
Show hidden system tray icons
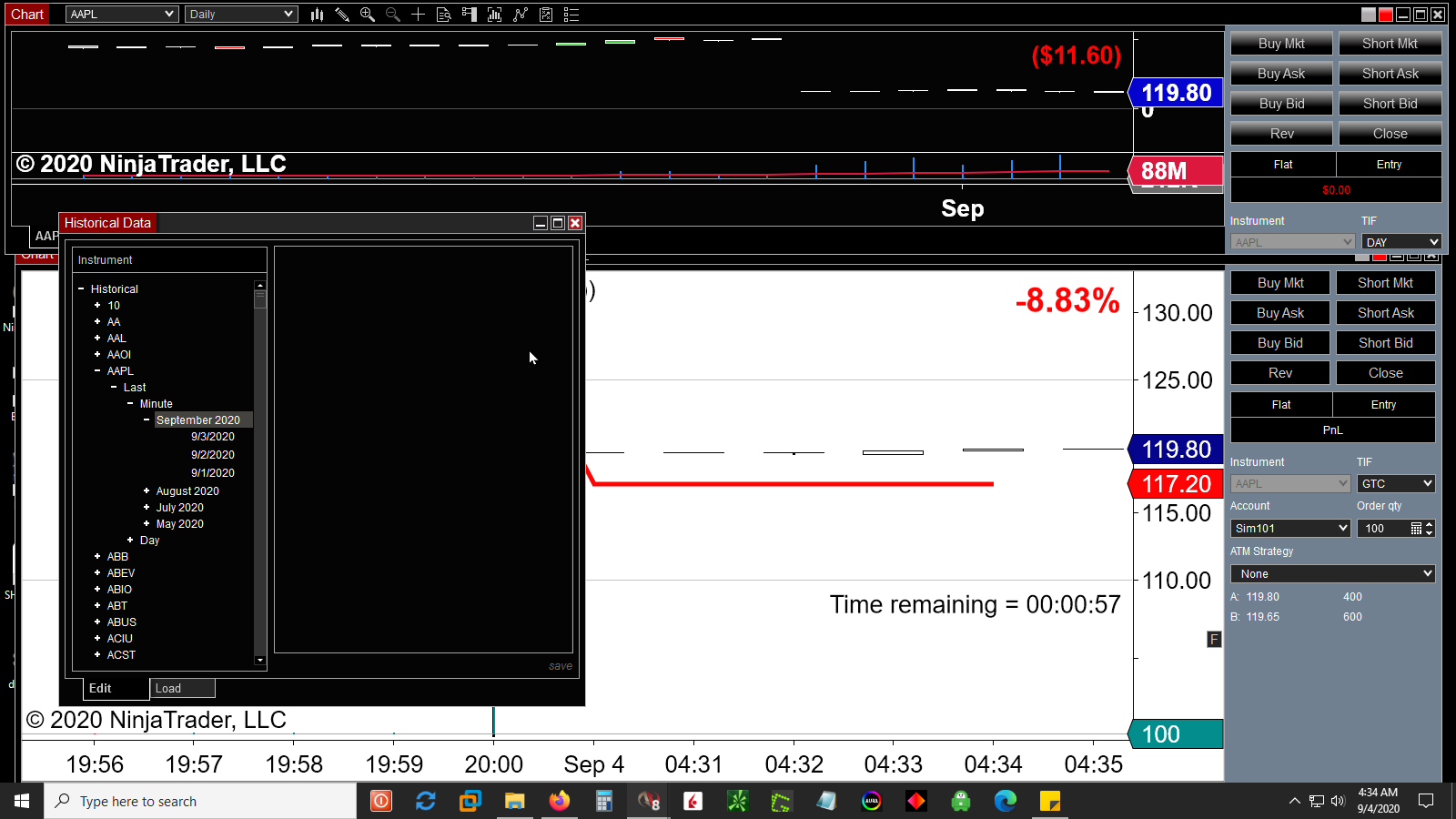pyautogui.click(x=1294, y=801)
